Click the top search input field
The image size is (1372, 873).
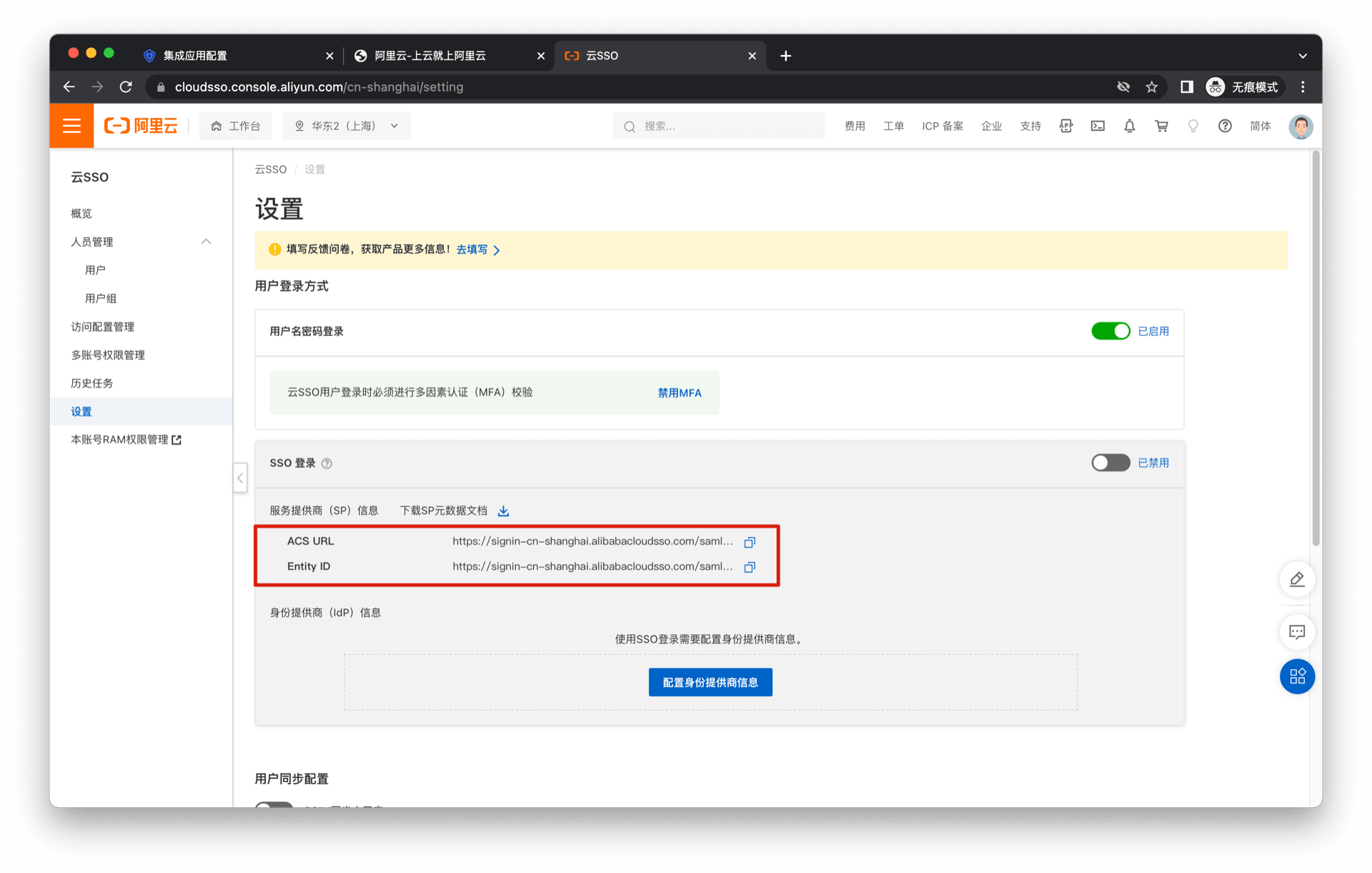[x=718, y=127]
